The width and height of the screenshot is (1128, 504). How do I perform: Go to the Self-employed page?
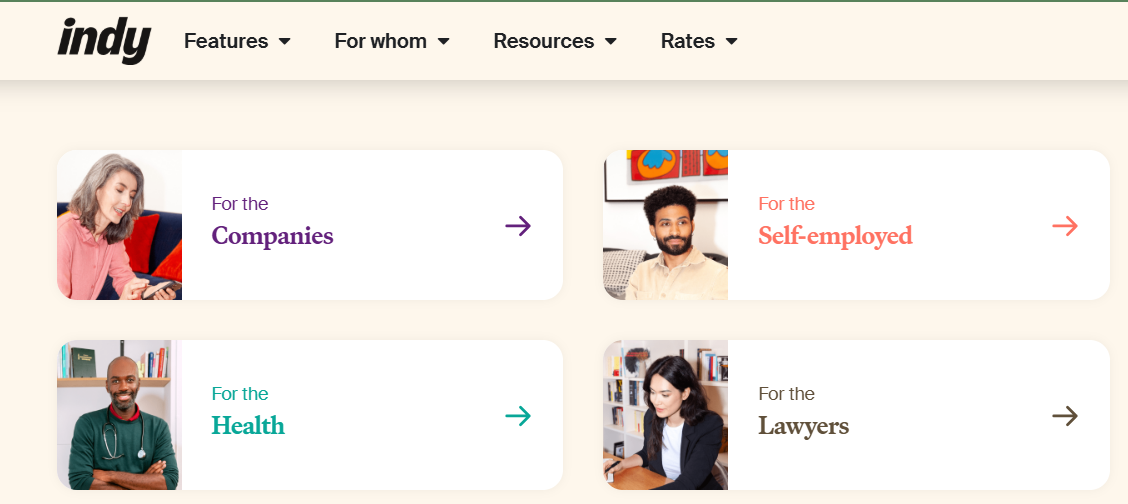[835, 236]
